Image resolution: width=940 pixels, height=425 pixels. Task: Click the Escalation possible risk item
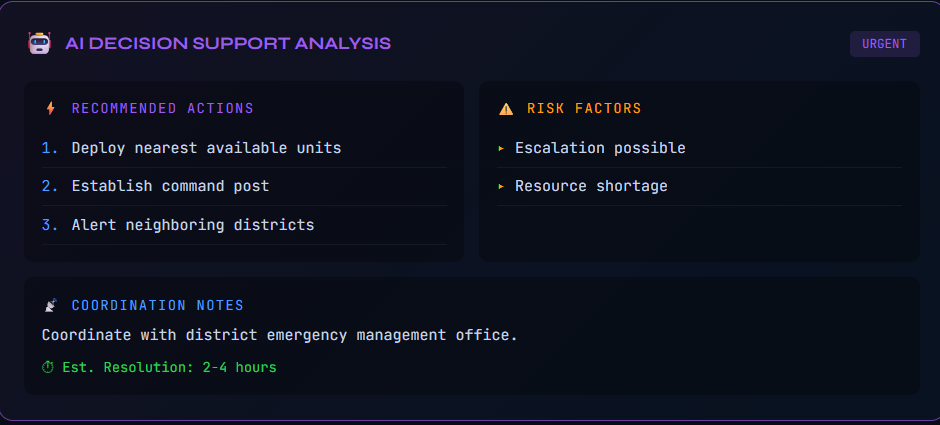click(600, 148)
